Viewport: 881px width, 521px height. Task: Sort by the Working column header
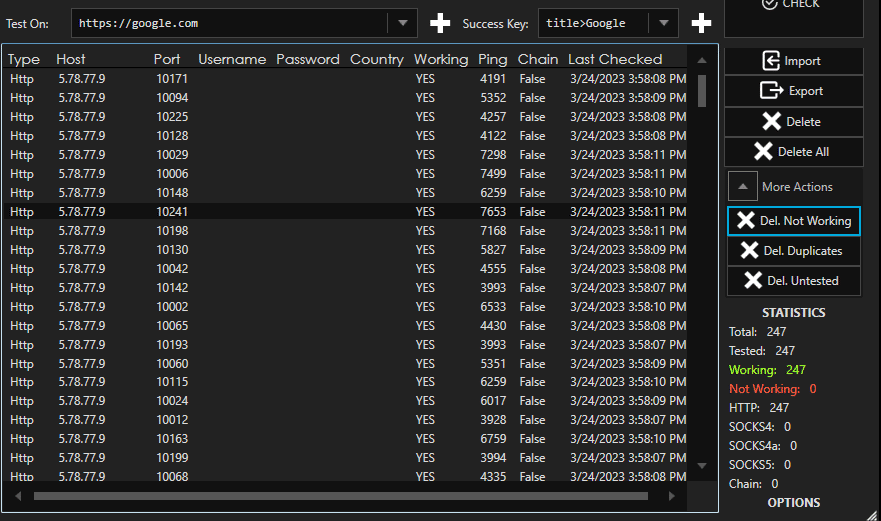click(441, 59)
